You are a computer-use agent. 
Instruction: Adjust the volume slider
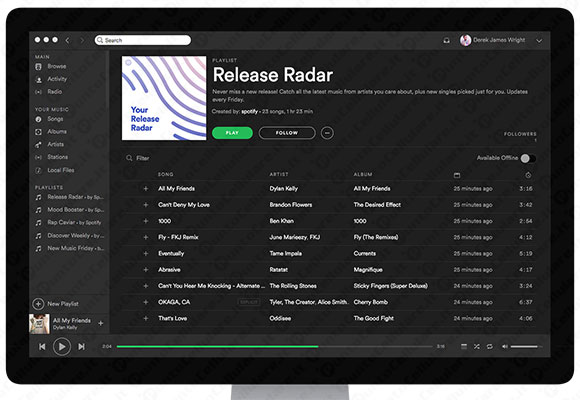click(x=526, y=347)
